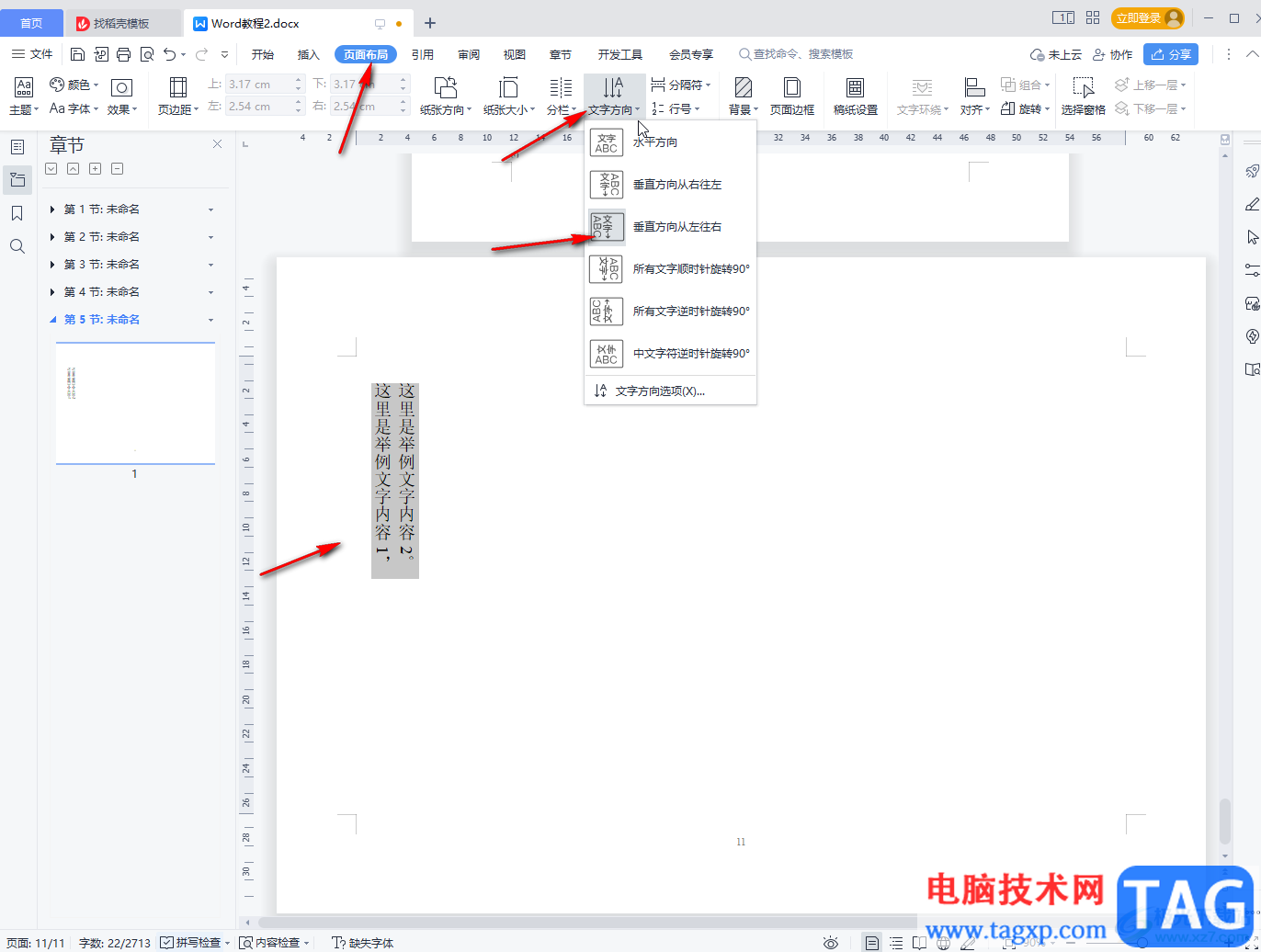
Task: Open the 旋转 rotate dropdown
Action: click(1025, 108)
